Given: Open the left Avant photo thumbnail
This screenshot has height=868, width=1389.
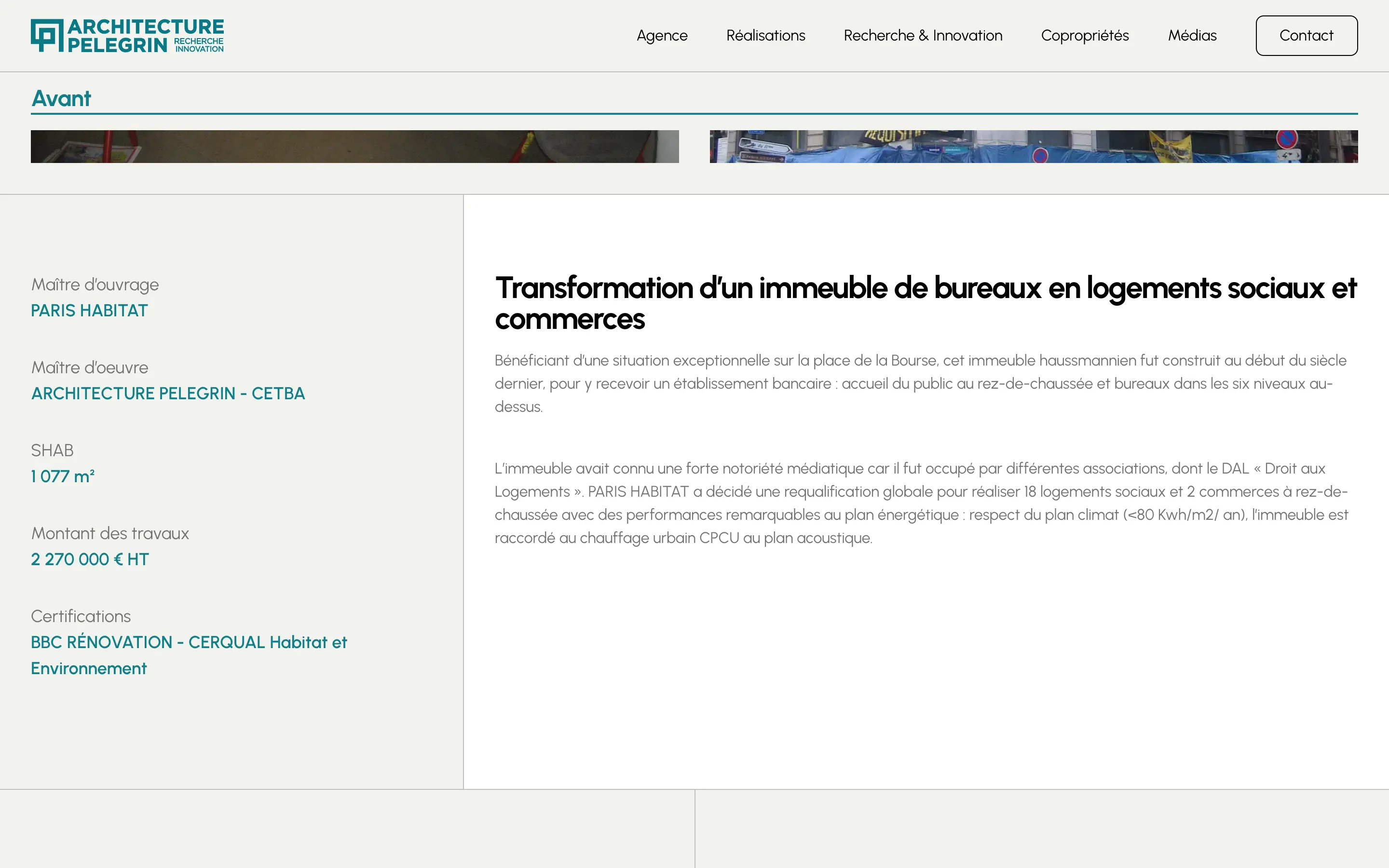Looking at the screenshot, I should tap(354, 147).
